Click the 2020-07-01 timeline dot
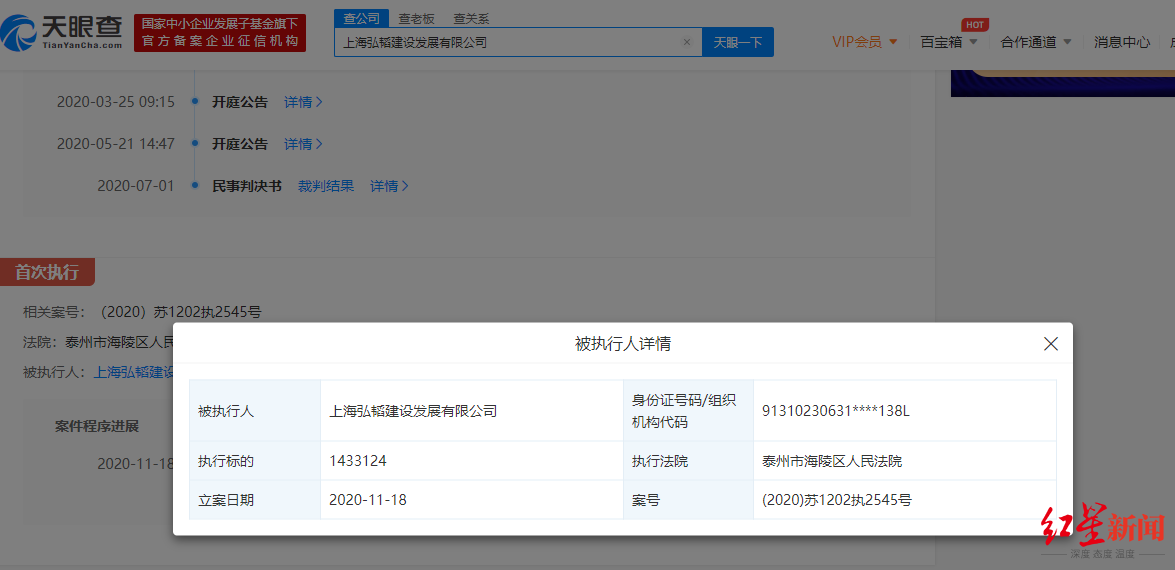The height and width of the screenshot is (570, 1175). [x=195, y=186]
